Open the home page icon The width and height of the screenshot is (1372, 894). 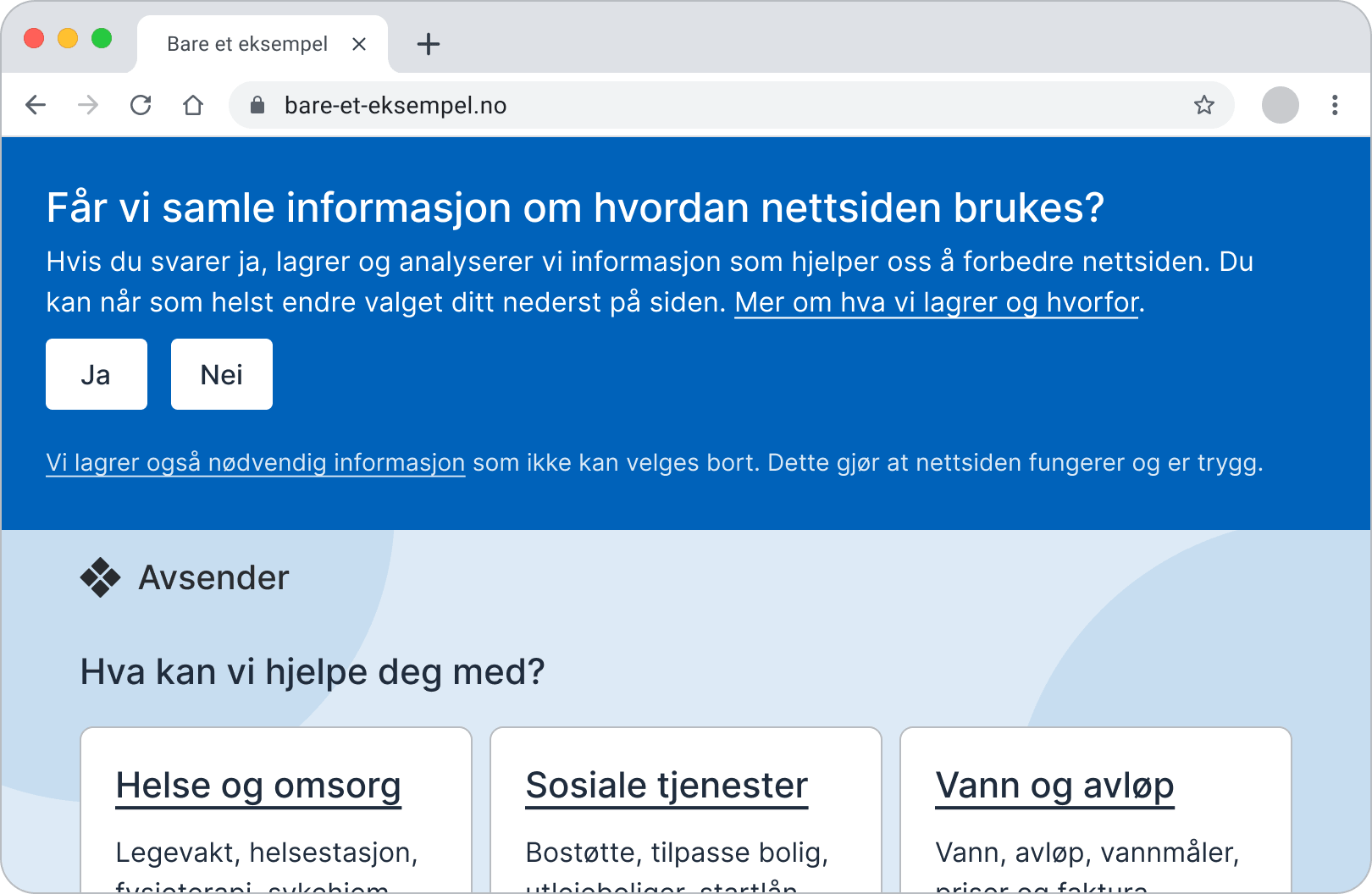point(193,105)
